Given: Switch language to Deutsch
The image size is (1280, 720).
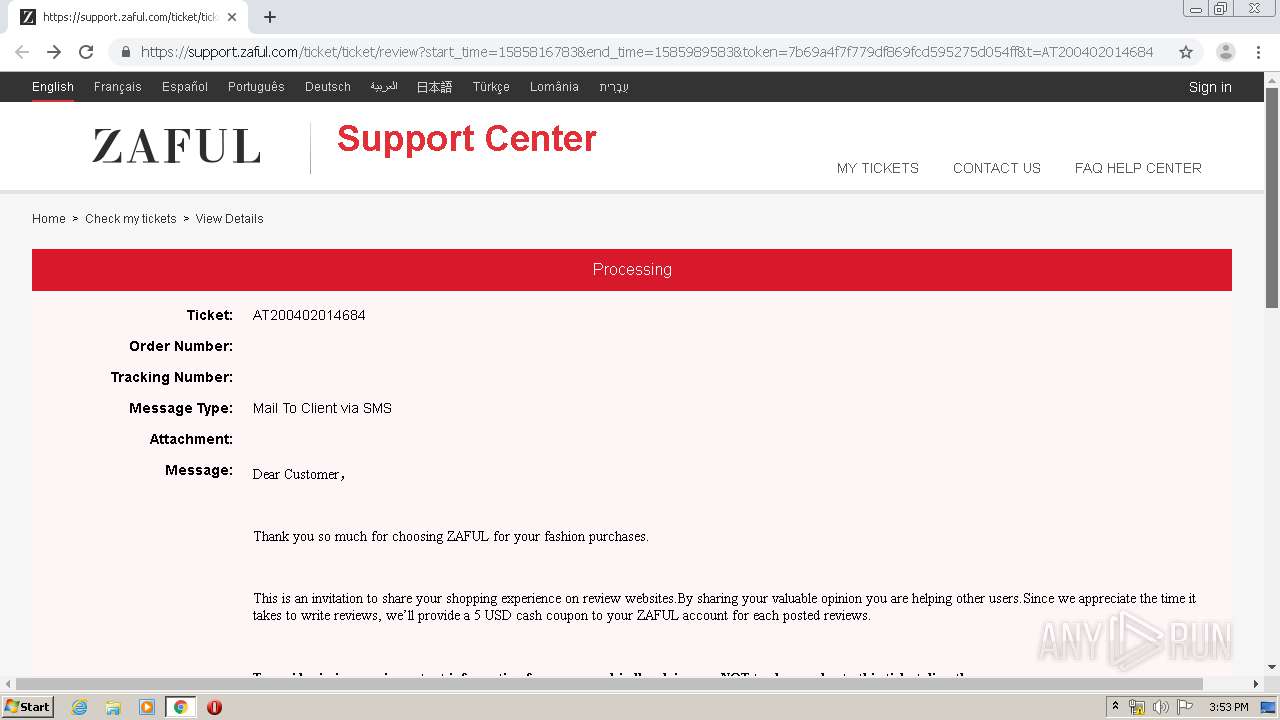Looking at the screenshot, I should [328, 87].
